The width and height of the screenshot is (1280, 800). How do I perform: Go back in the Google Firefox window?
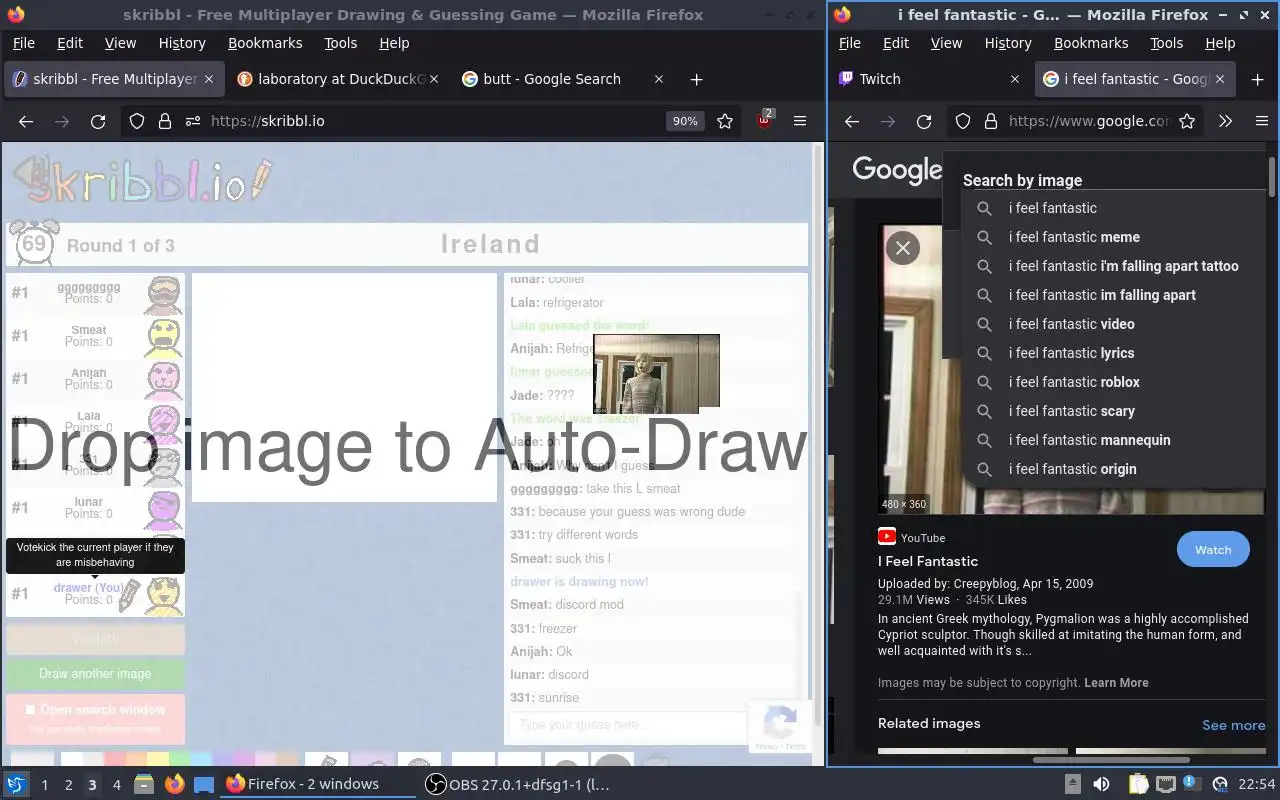point(852,121)
